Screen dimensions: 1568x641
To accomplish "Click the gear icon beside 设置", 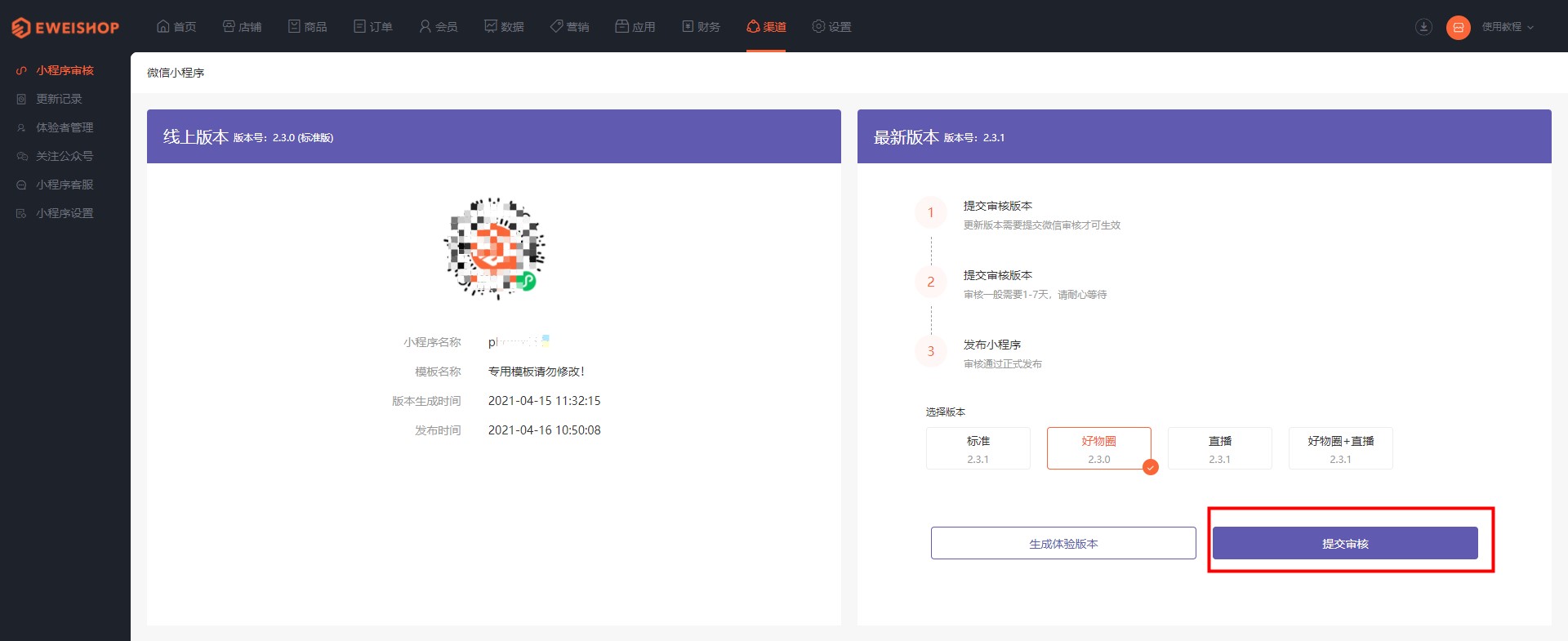I will coord(818,26).
